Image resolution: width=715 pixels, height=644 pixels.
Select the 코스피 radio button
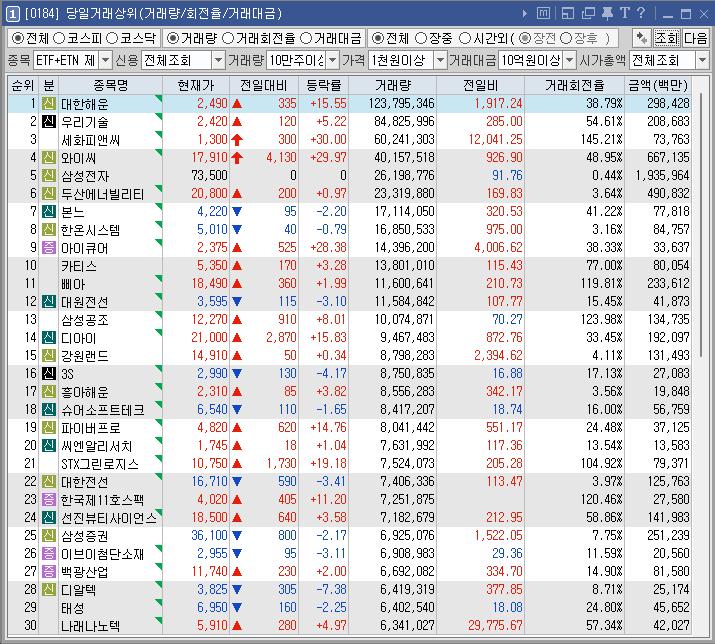59,38
